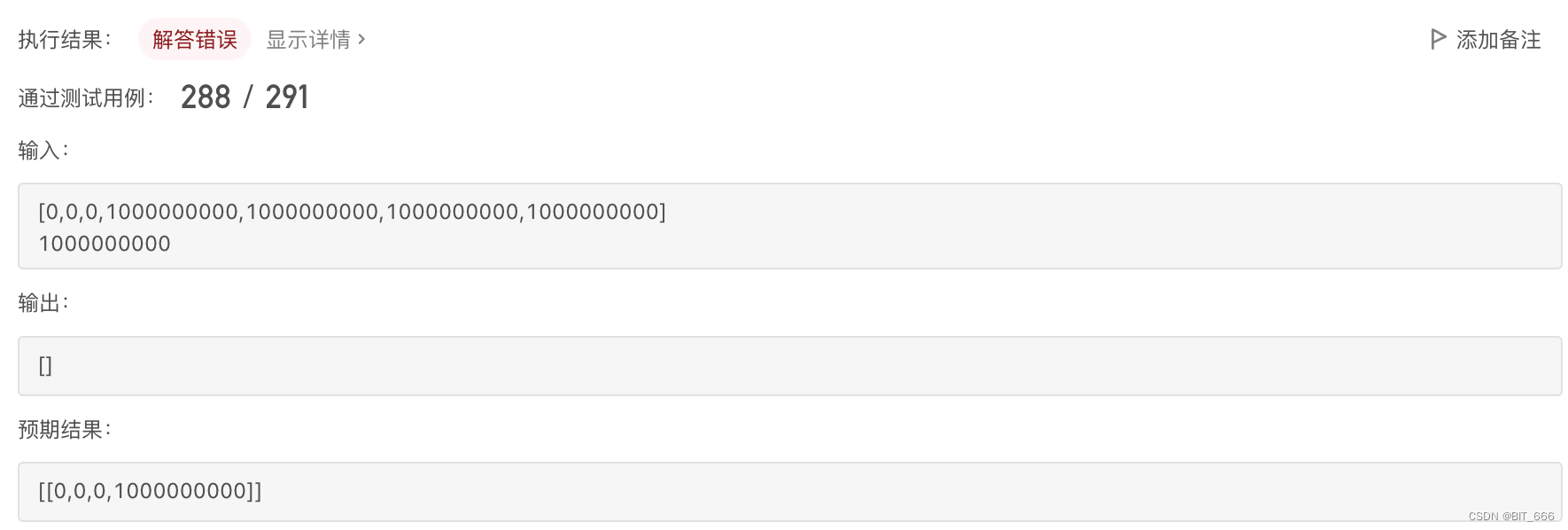
Task: Click the number 288 in the test count
Action: (206, 97)
